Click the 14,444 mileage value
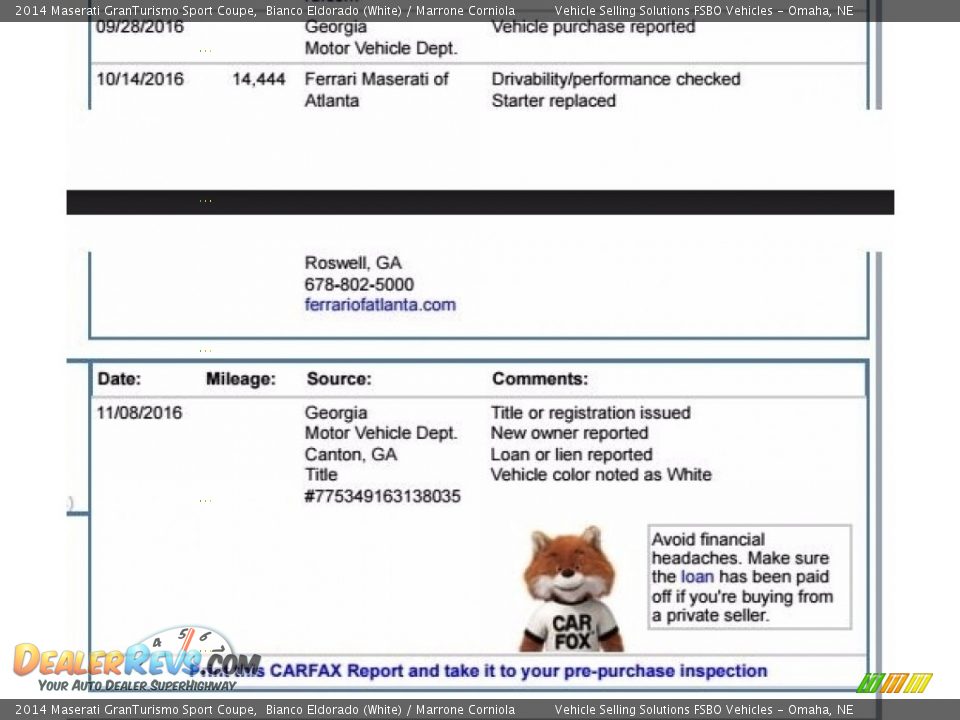 click(x=258, y=79)
